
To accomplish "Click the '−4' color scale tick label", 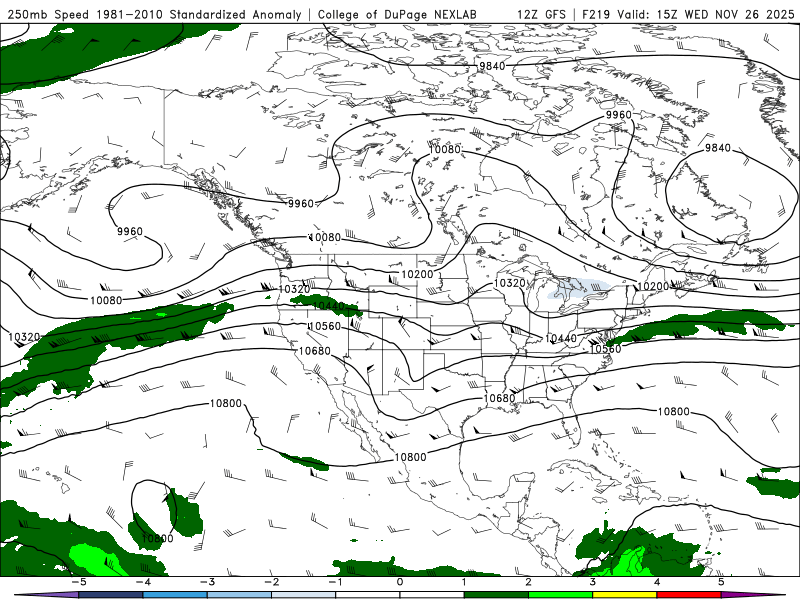I will (x=142, y=582).
